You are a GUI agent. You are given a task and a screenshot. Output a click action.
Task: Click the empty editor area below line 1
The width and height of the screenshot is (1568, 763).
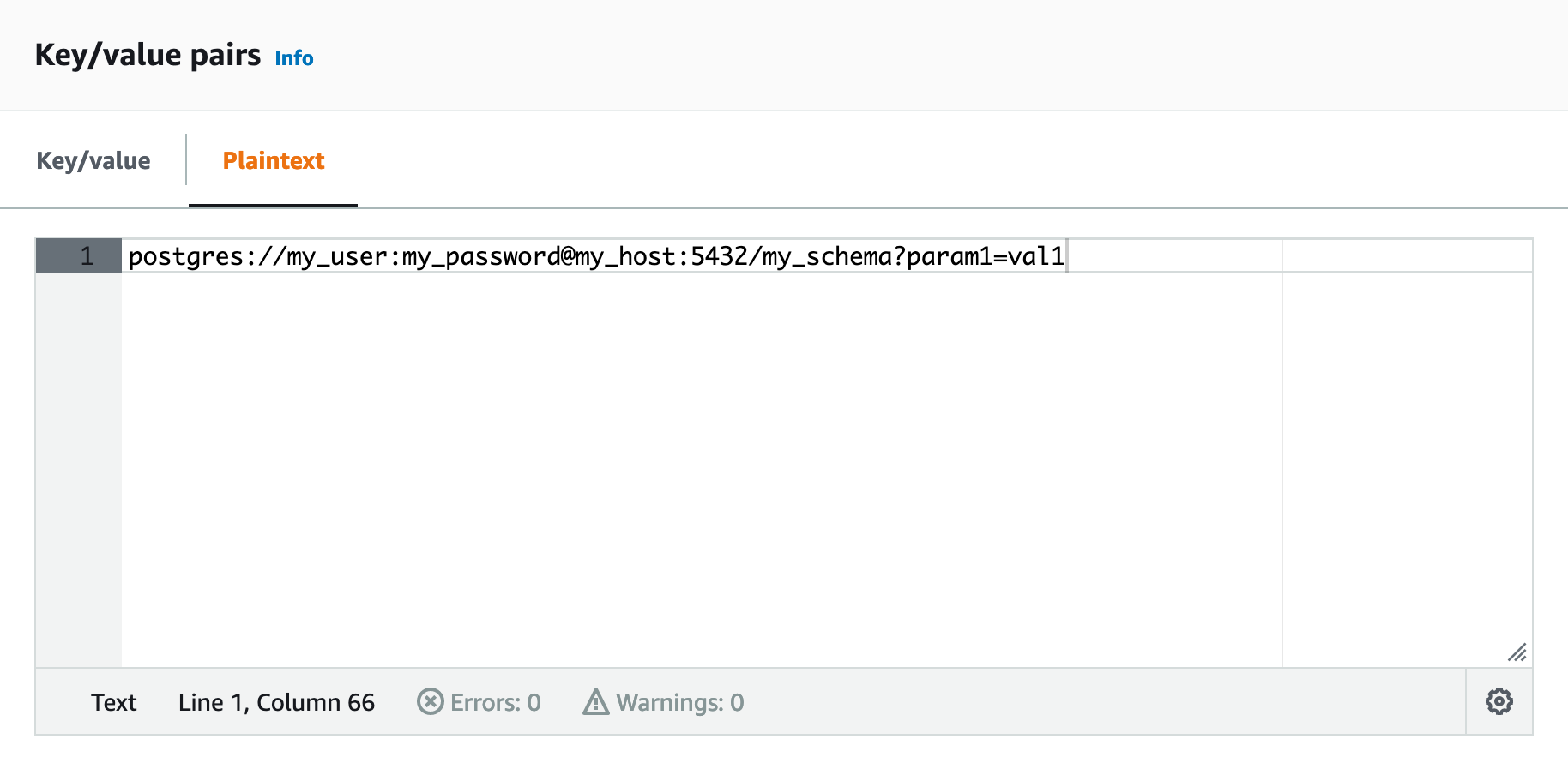pyautogui.click(x=686, y=463)
